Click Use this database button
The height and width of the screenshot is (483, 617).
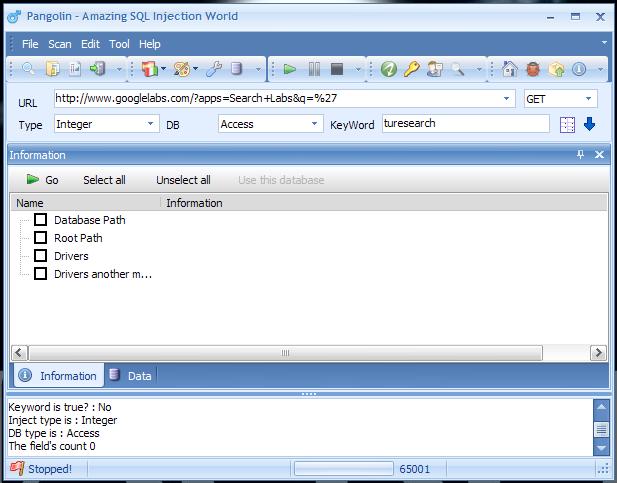click(x=281, y=180)
